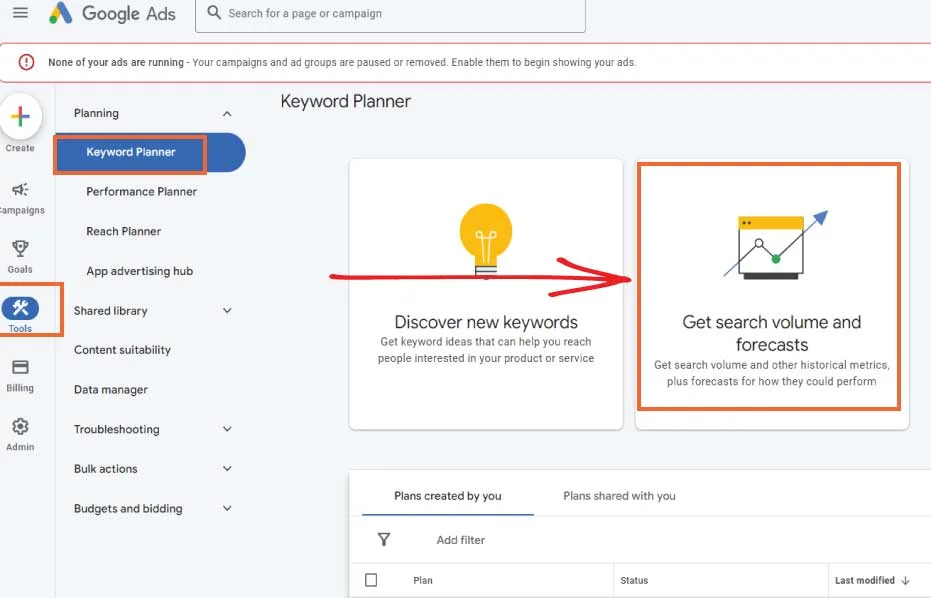This screenshot has height=598, width=931.
Task: Click the 'None of your ads are running' text
Action: pyautogui.click(x=116, y=62)
